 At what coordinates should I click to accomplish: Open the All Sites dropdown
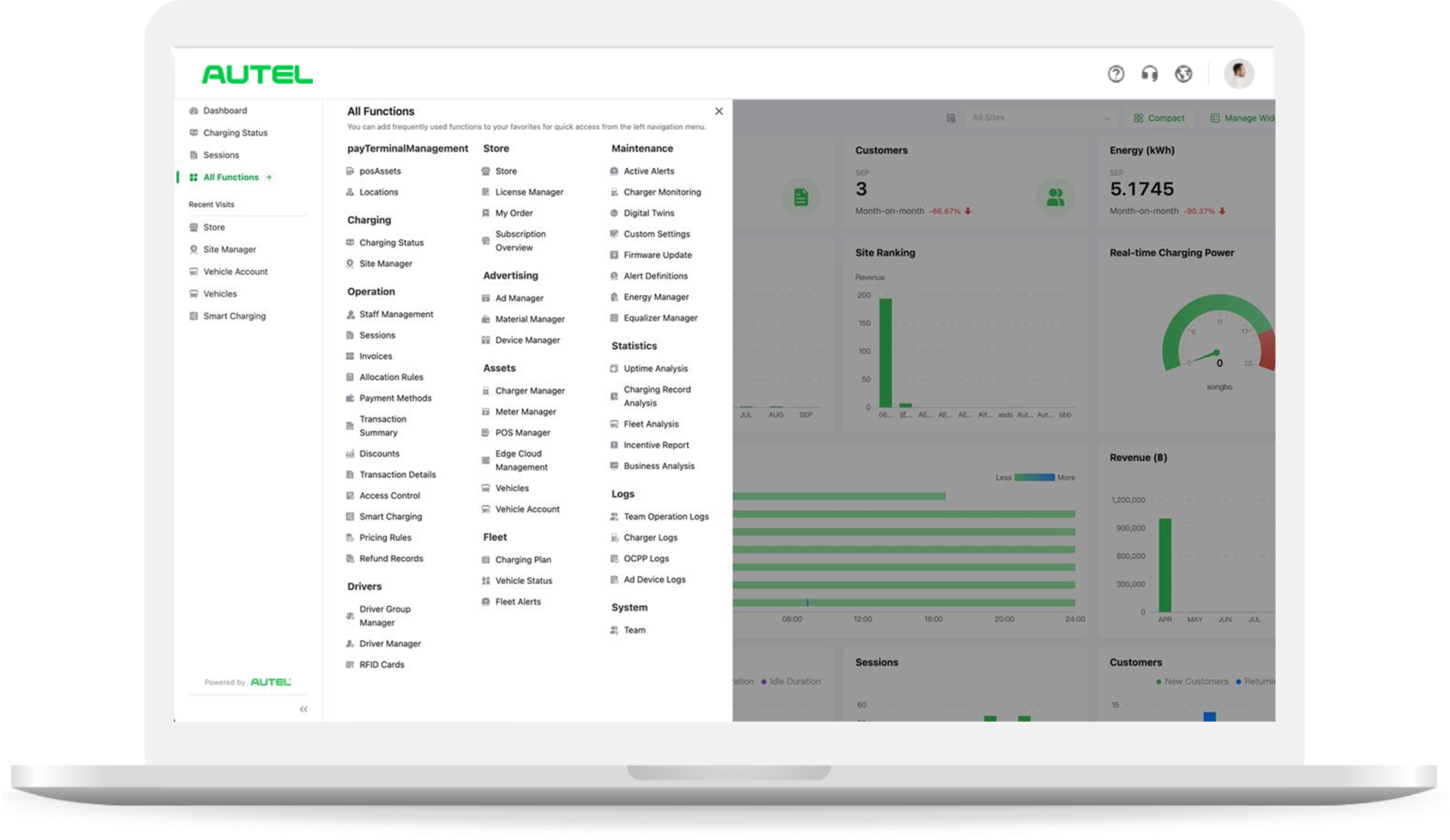click(1039, 118)
